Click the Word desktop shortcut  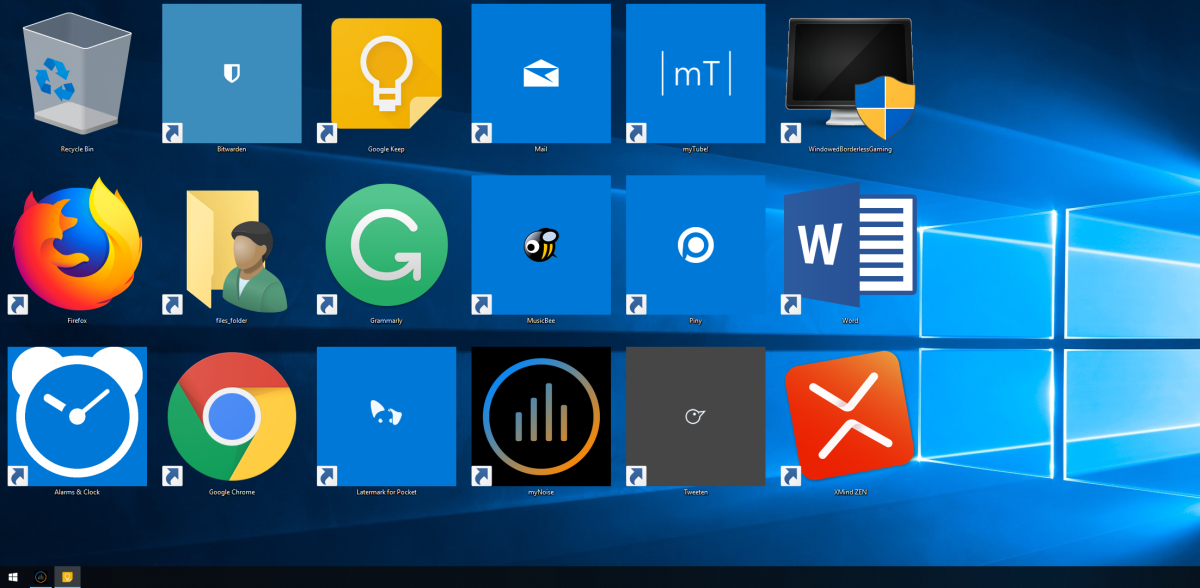(x=850, y=245)
